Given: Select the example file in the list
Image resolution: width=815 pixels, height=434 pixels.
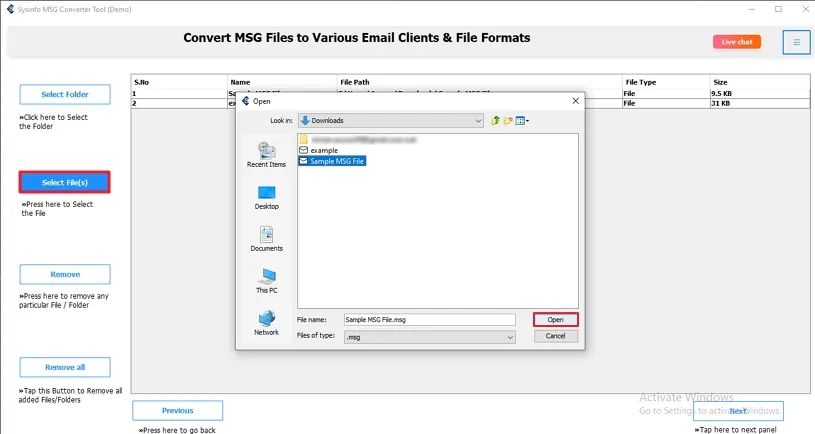Looking at the screenshot, I should 319,150.
